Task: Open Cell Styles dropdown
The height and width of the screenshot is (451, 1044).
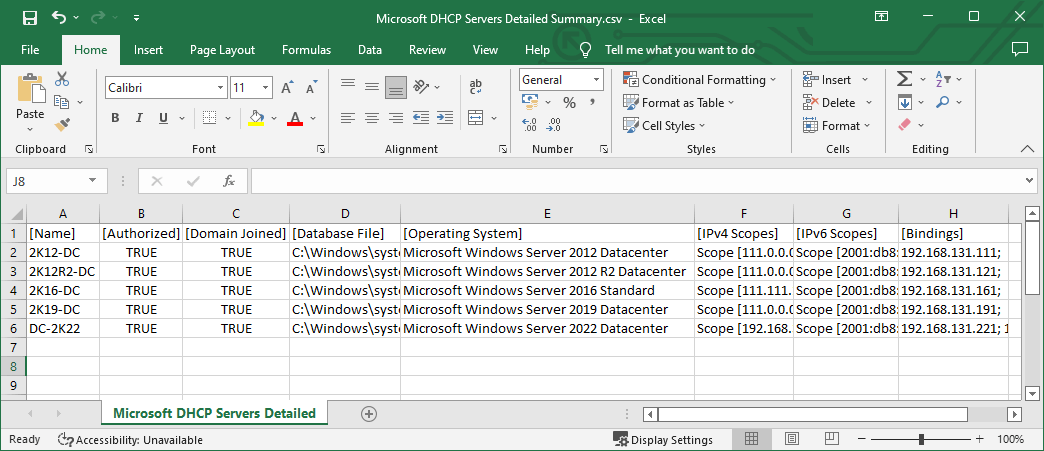Action: coord(664,125)
